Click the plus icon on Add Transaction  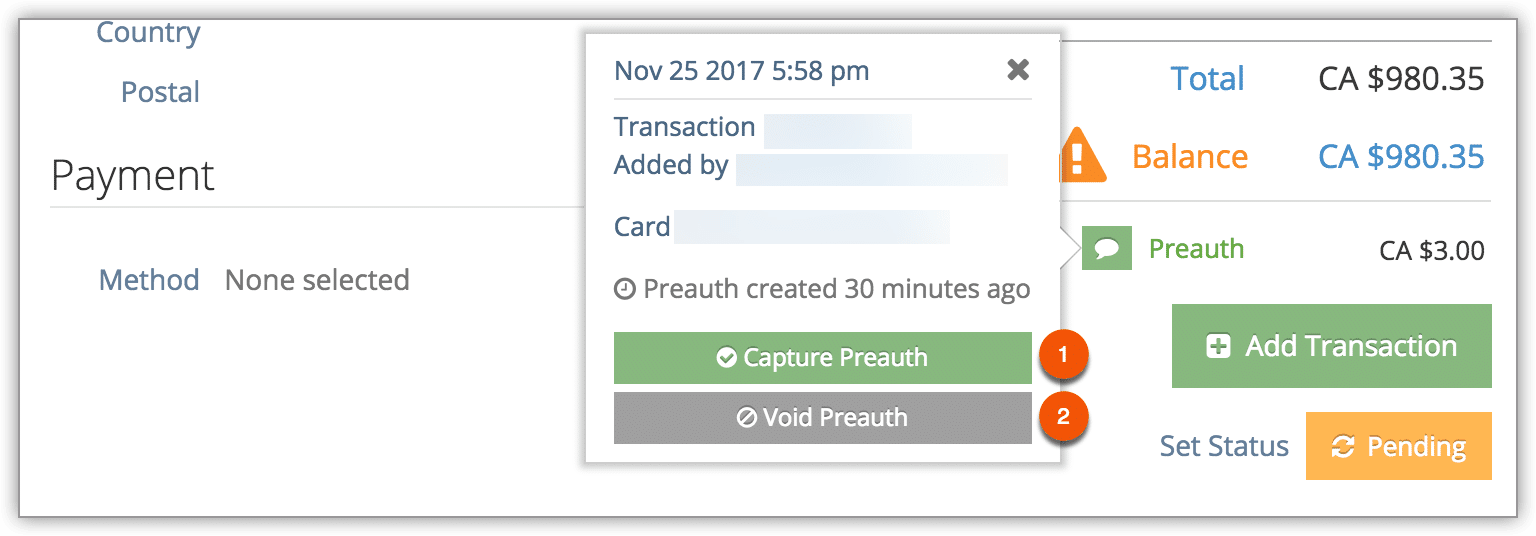1218,347
